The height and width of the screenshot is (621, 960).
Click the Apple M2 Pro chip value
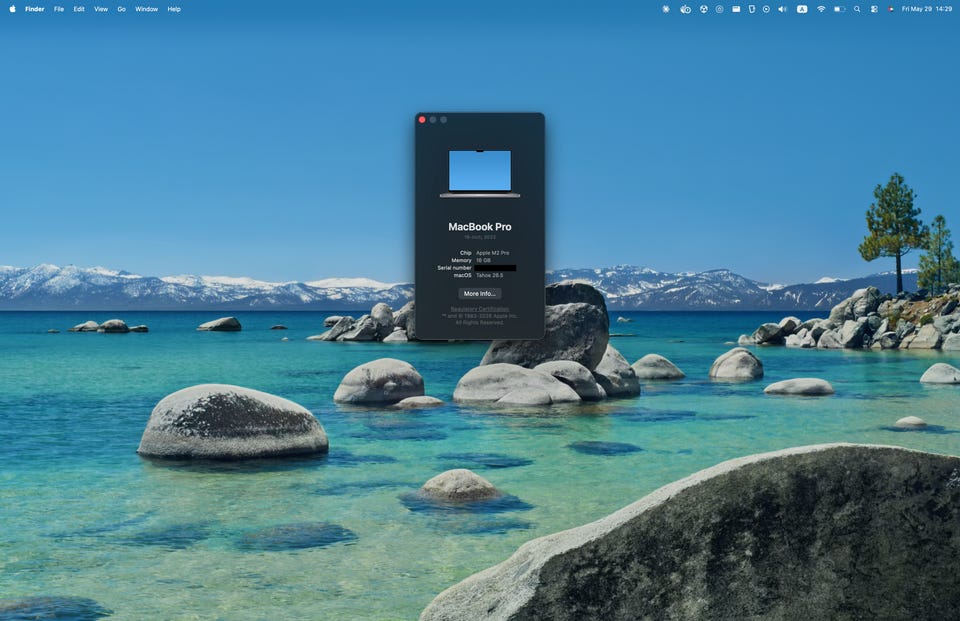(492, 253)
